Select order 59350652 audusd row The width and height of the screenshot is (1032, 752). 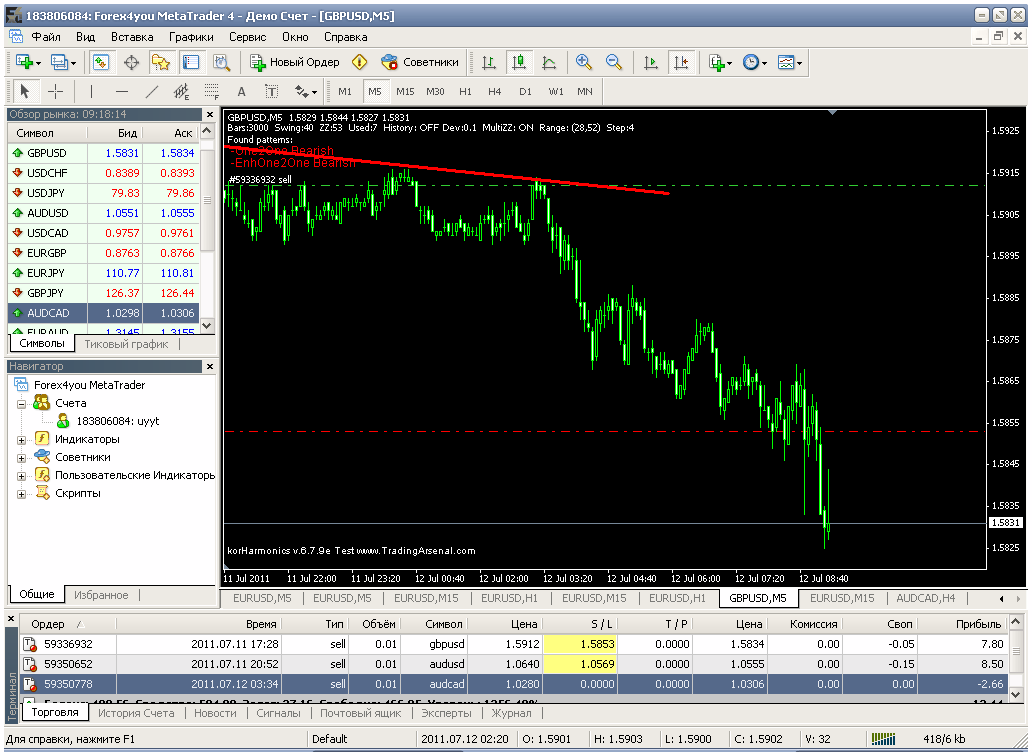513,664
